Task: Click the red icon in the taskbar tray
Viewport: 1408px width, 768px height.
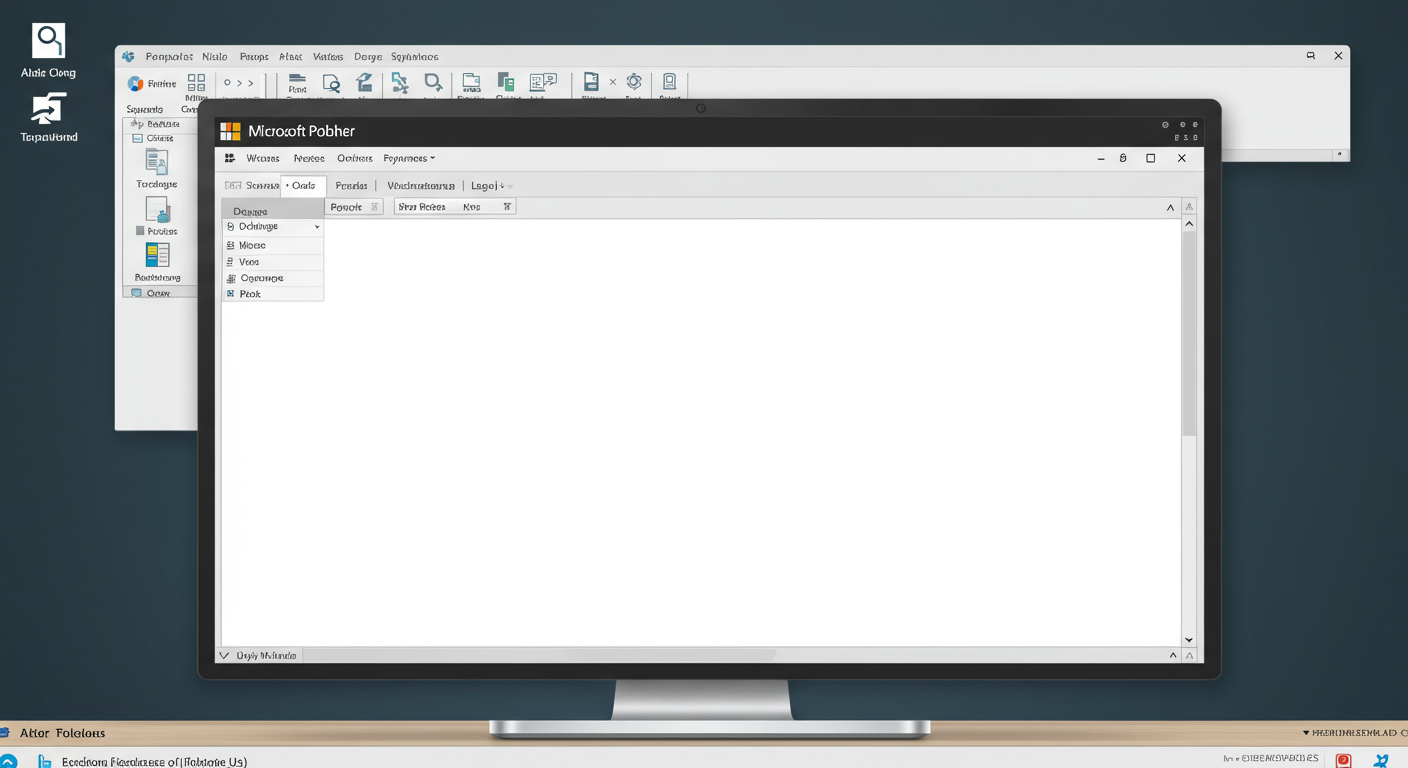Action: (1344, 760)
